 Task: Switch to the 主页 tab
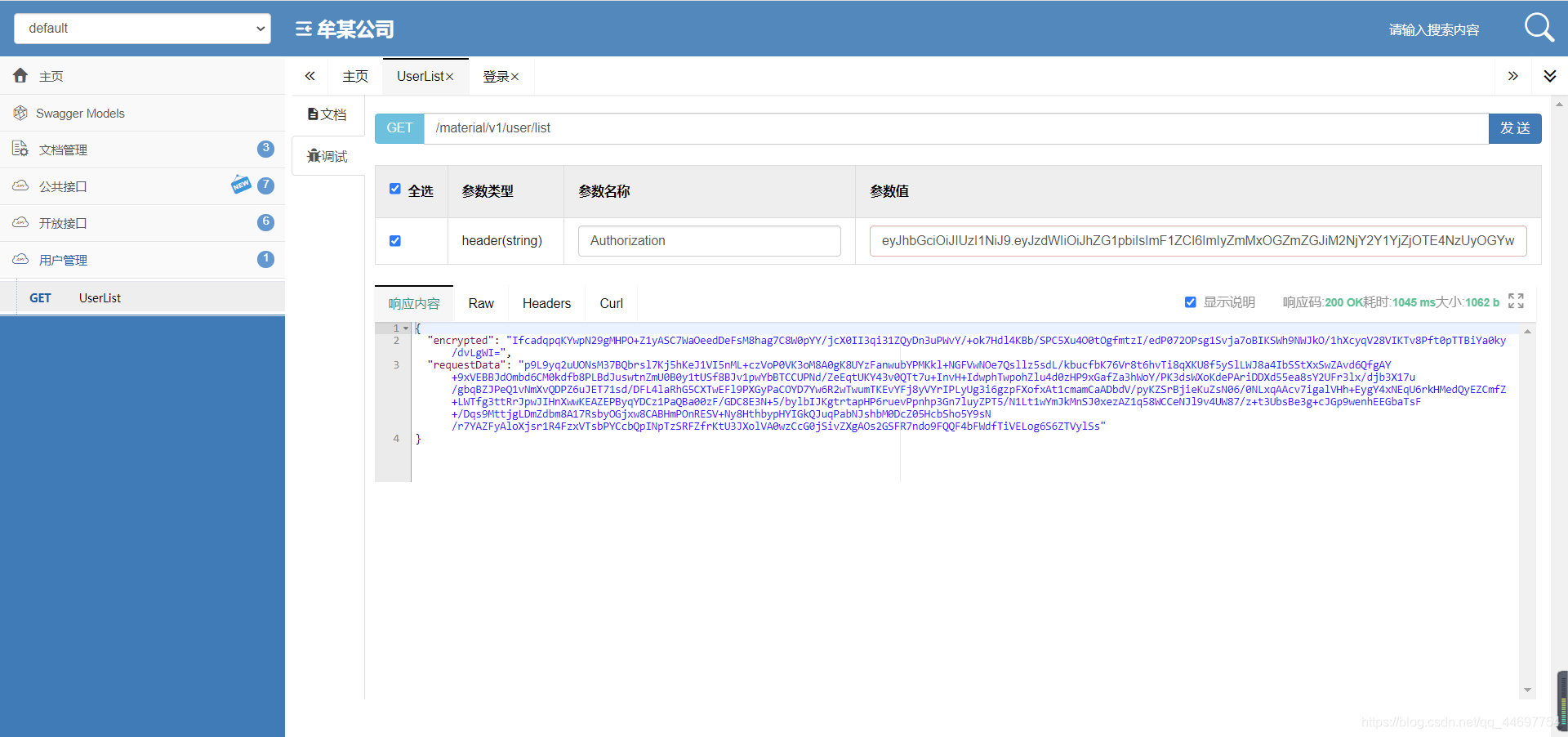pyautogui.click(x=355, y=77)
